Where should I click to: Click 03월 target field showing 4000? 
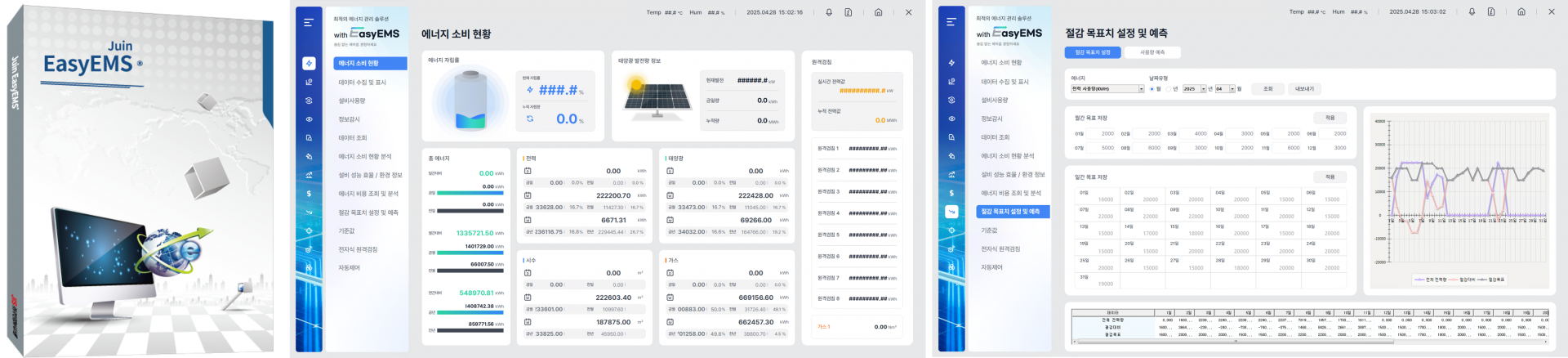pos(1193,133)
